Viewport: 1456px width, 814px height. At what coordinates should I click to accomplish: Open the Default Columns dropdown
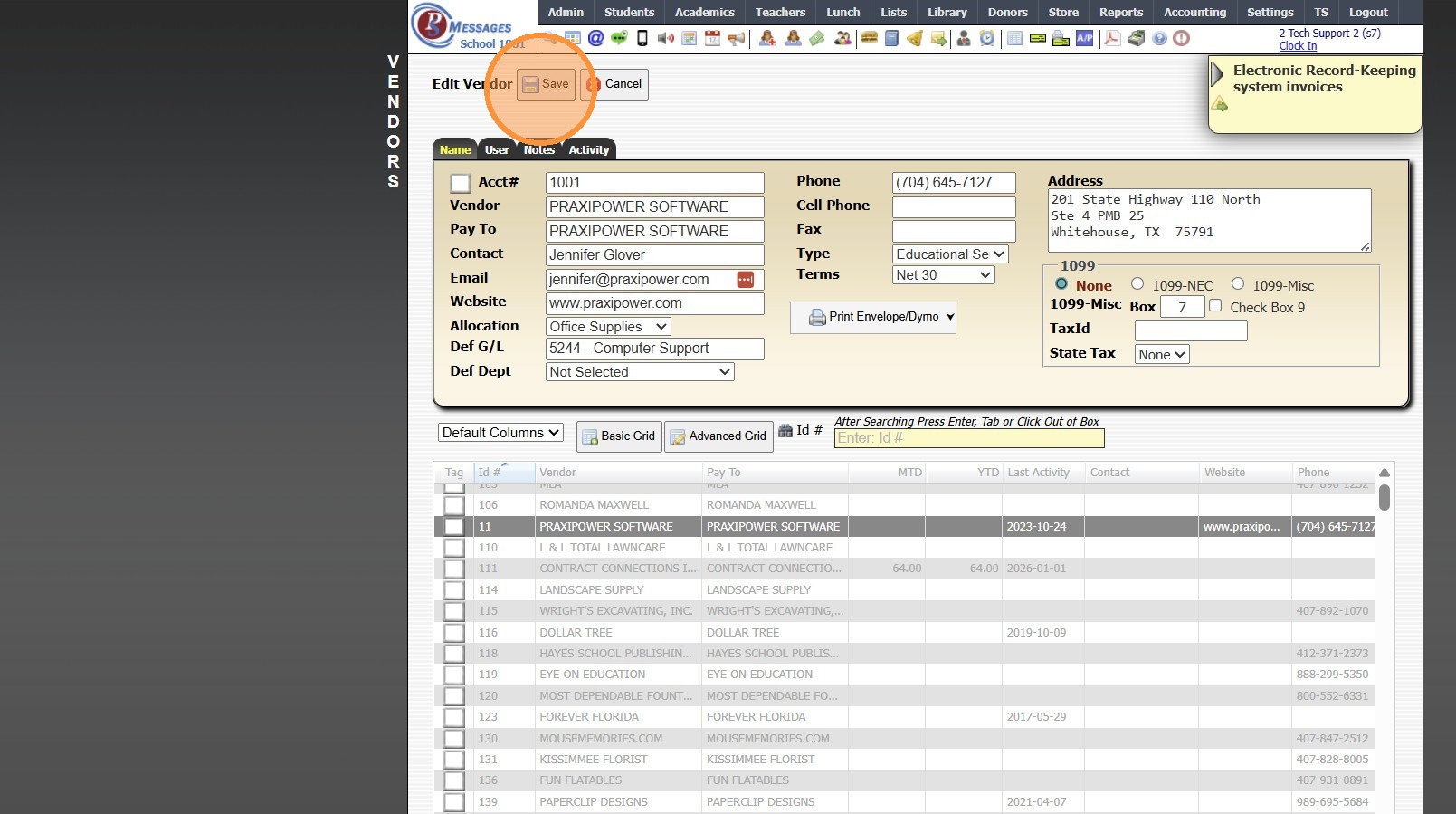click(x=500, y=433)
